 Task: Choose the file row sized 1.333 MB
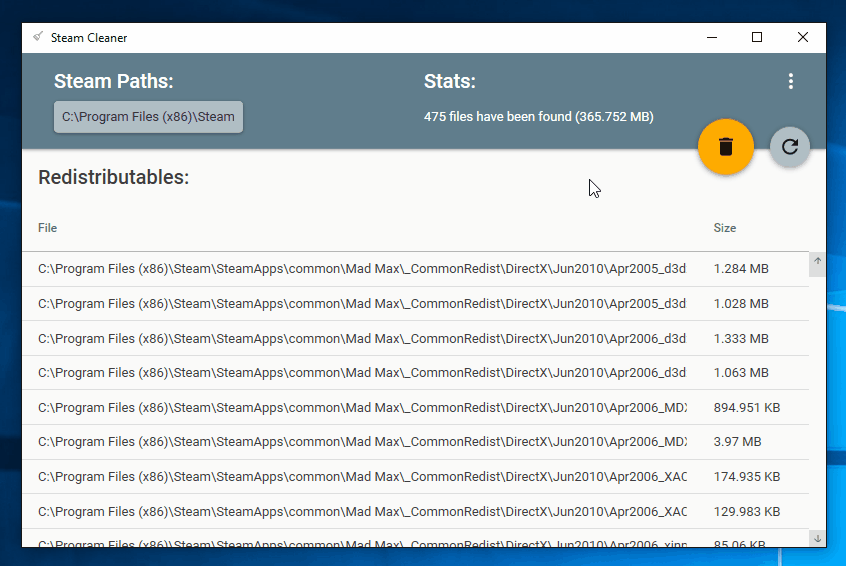click(362, 338)
